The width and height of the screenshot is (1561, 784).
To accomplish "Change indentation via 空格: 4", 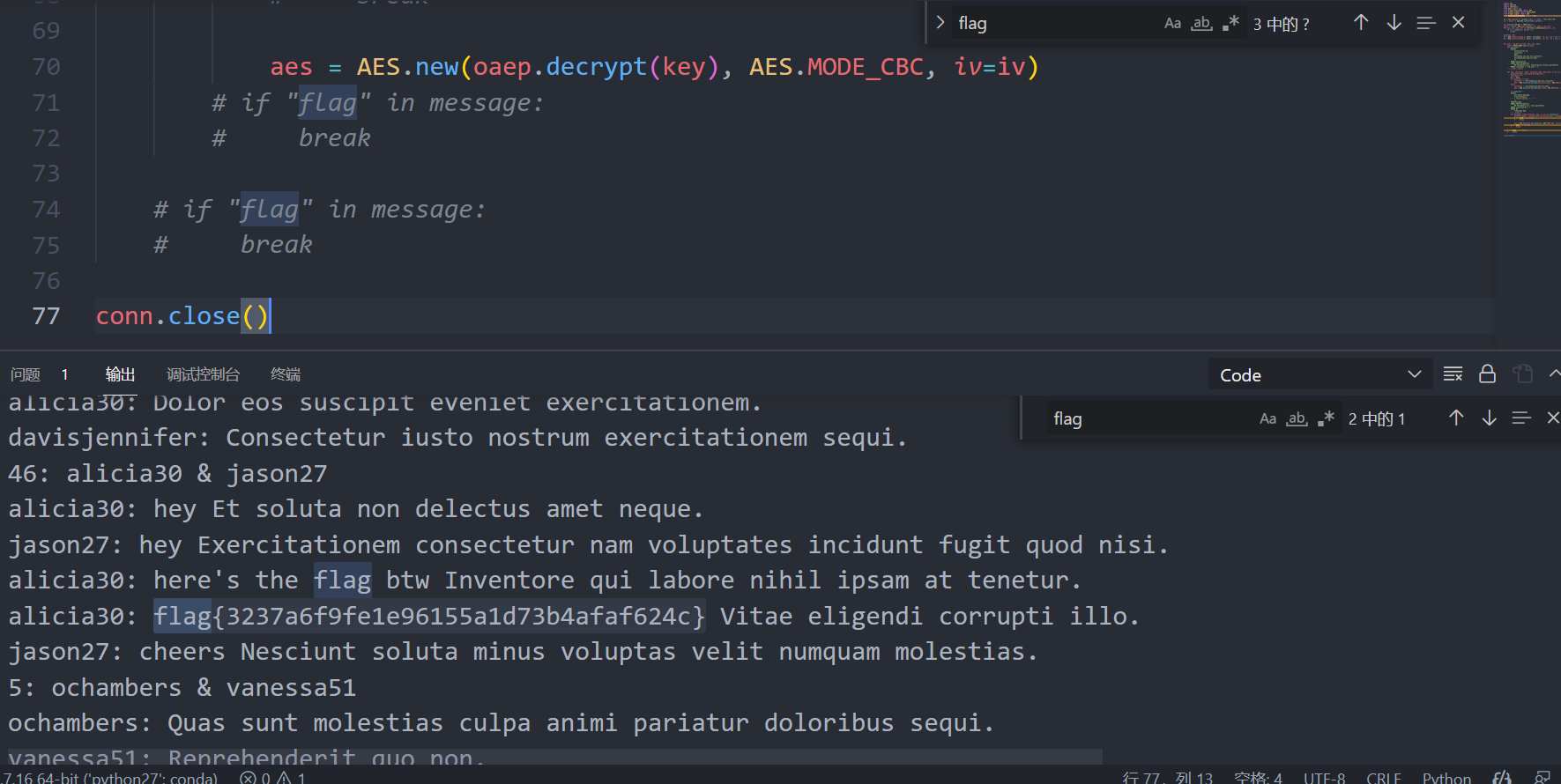I will (1258, 778).
